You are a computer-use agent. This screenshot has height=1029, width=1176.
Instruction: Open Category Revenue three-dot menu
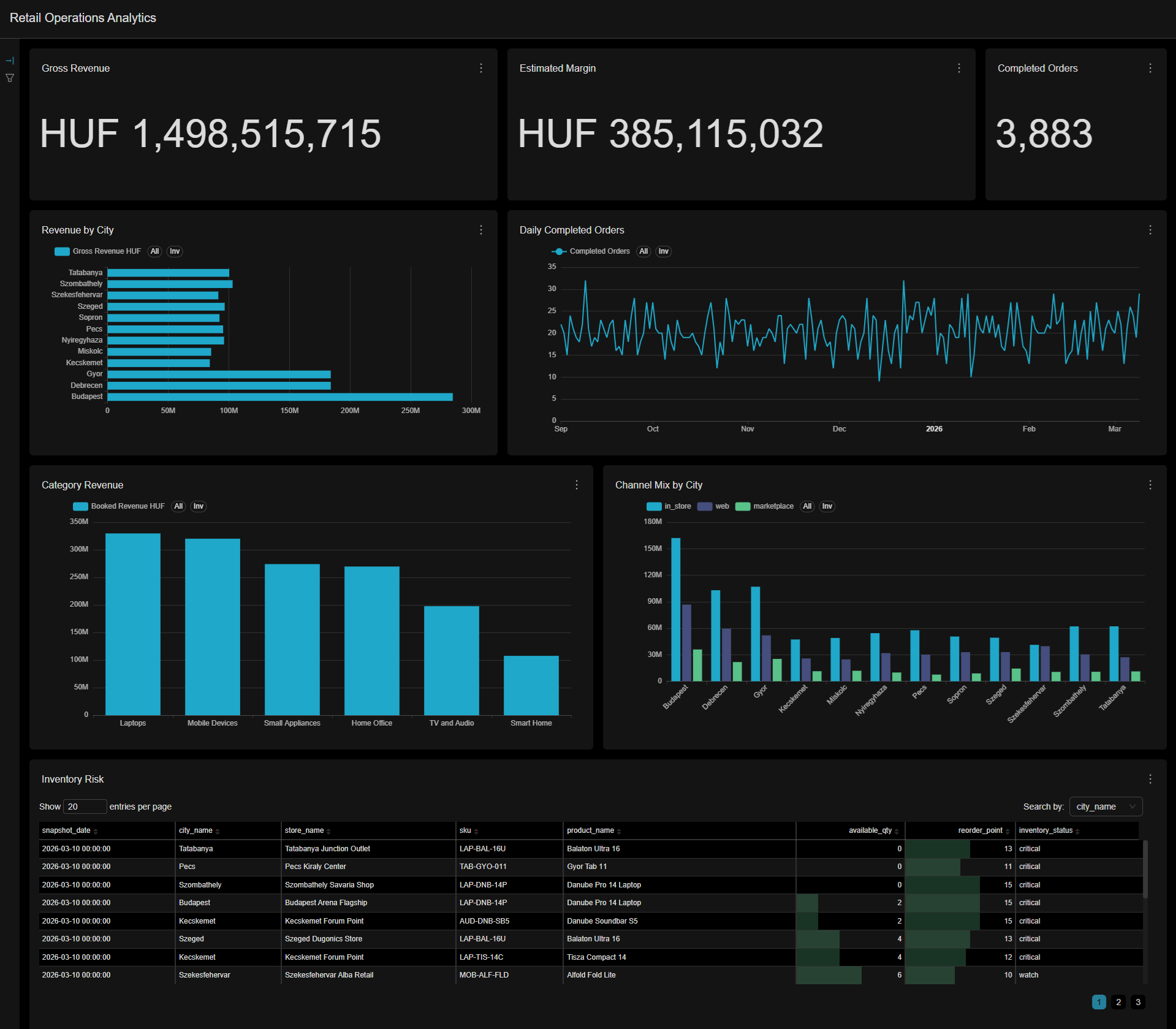click(577, 485)
